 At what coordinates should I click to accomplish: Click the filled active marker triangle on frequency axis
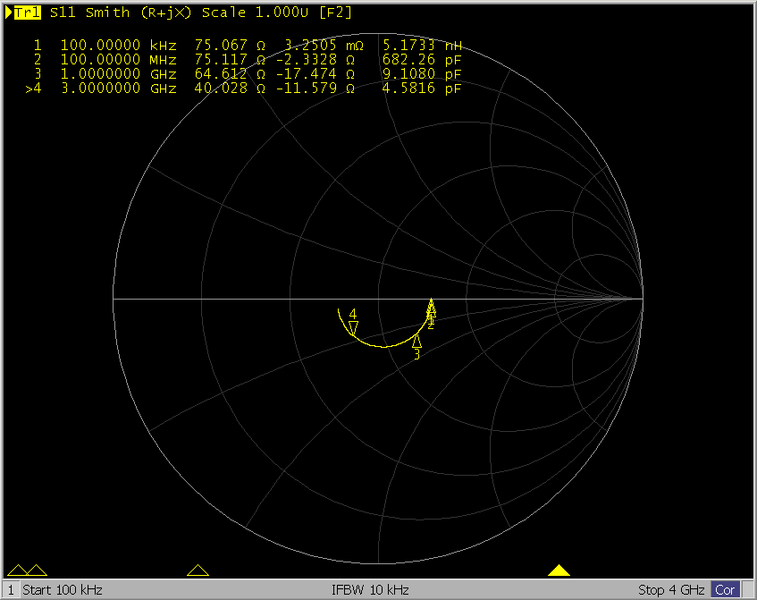tap(559, 570)
